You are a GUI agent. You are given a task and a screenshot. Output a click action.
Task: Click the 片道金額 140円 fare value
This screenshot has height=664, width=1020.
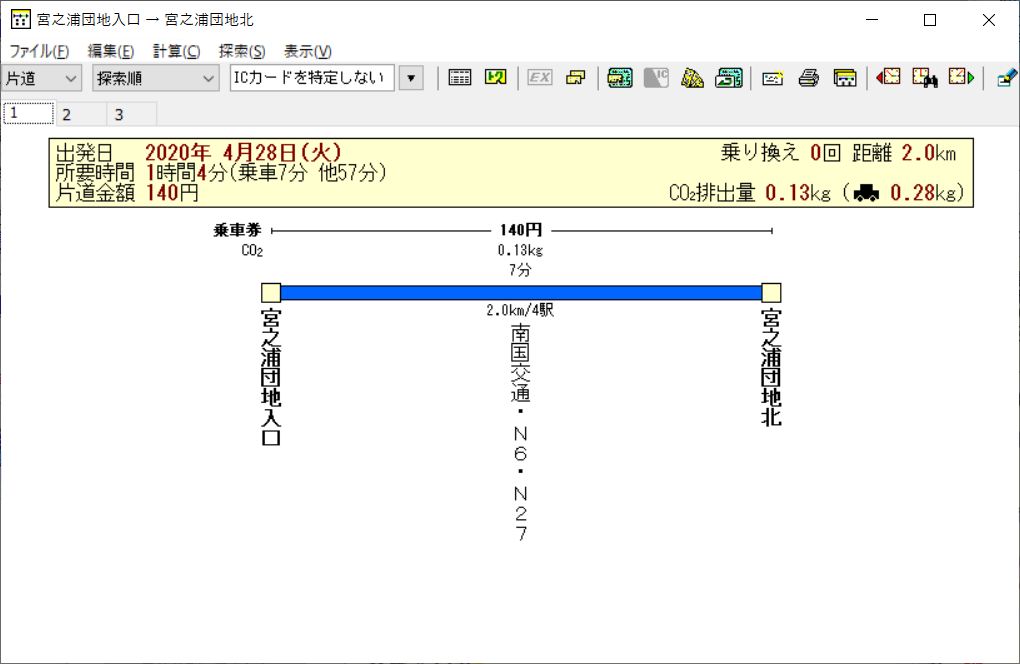pyautogui.click(x=127, y=193)
